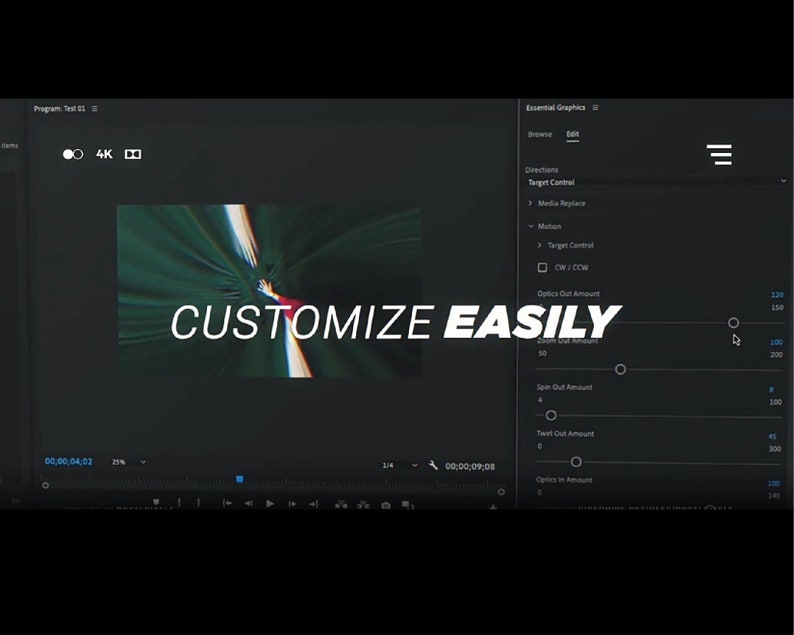Click the Twirl Out Amount value 45
The height and width of the screenshot is (635, 794).
772,436
